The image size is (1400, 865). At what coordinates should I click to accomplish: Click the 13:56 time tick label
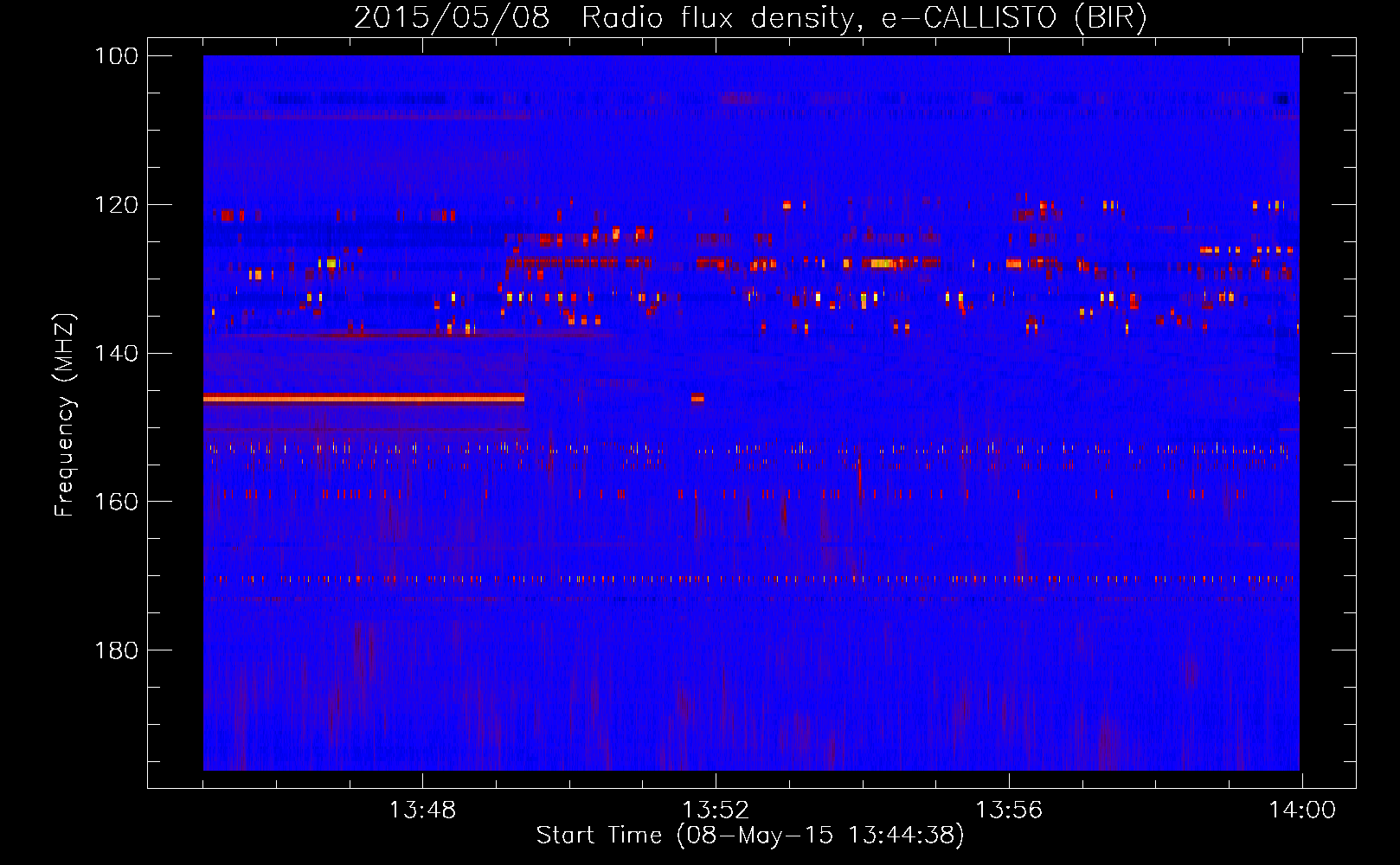1009,811
